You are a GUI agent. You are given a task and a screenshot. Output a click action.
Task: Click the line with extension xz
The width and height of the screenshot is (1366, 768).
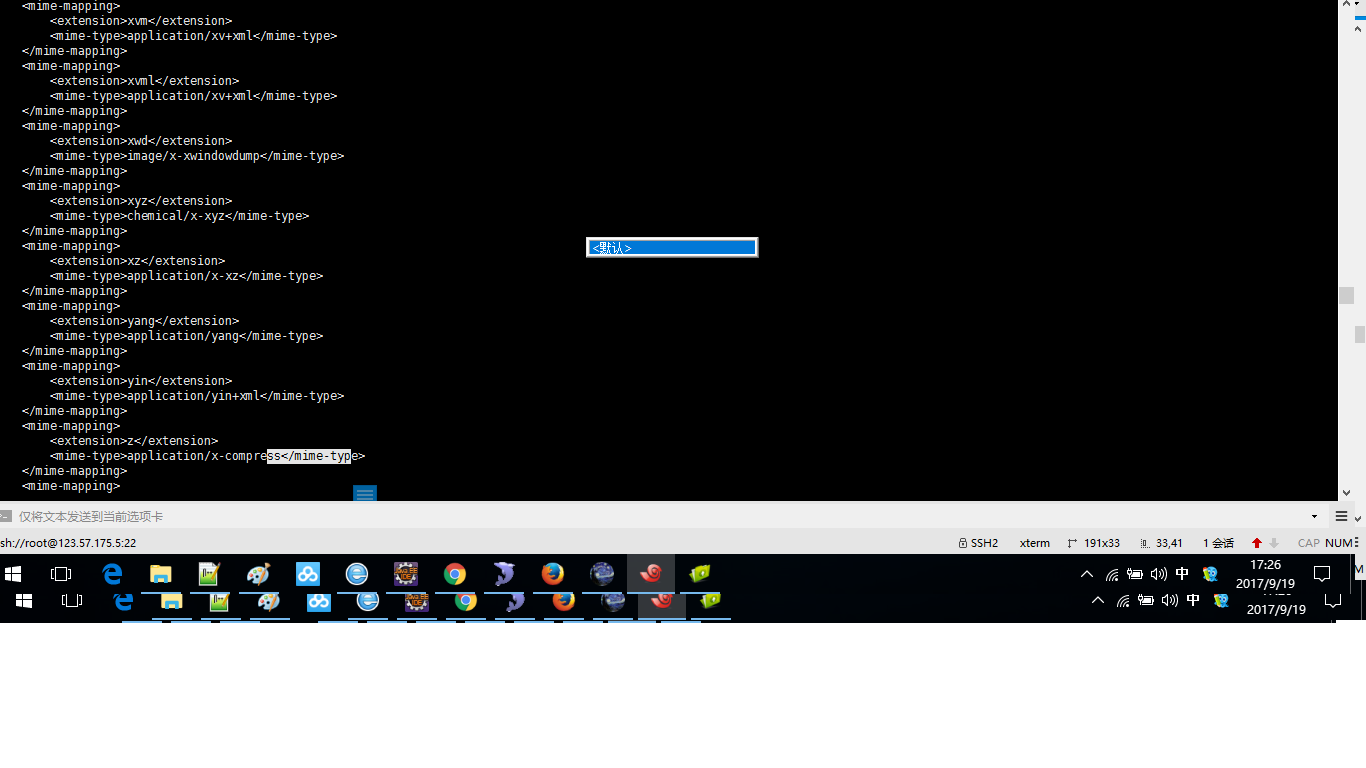[138, 261]
